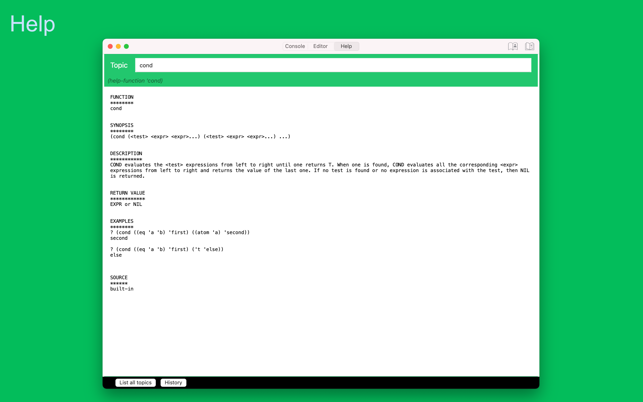The image size is (643, 402).
Task: Click the EXAMPLES section heading
Action: pos(122,221)
